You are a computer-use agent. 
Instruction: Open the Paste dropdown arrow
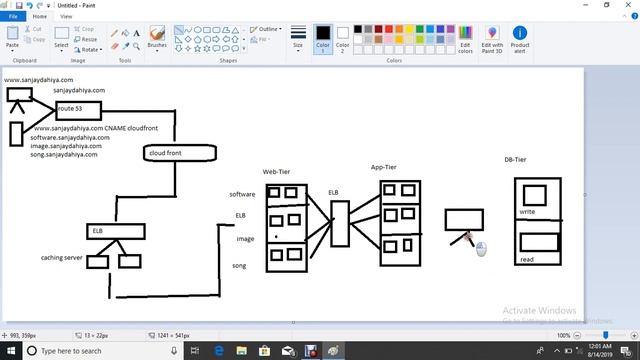[12, 51]
